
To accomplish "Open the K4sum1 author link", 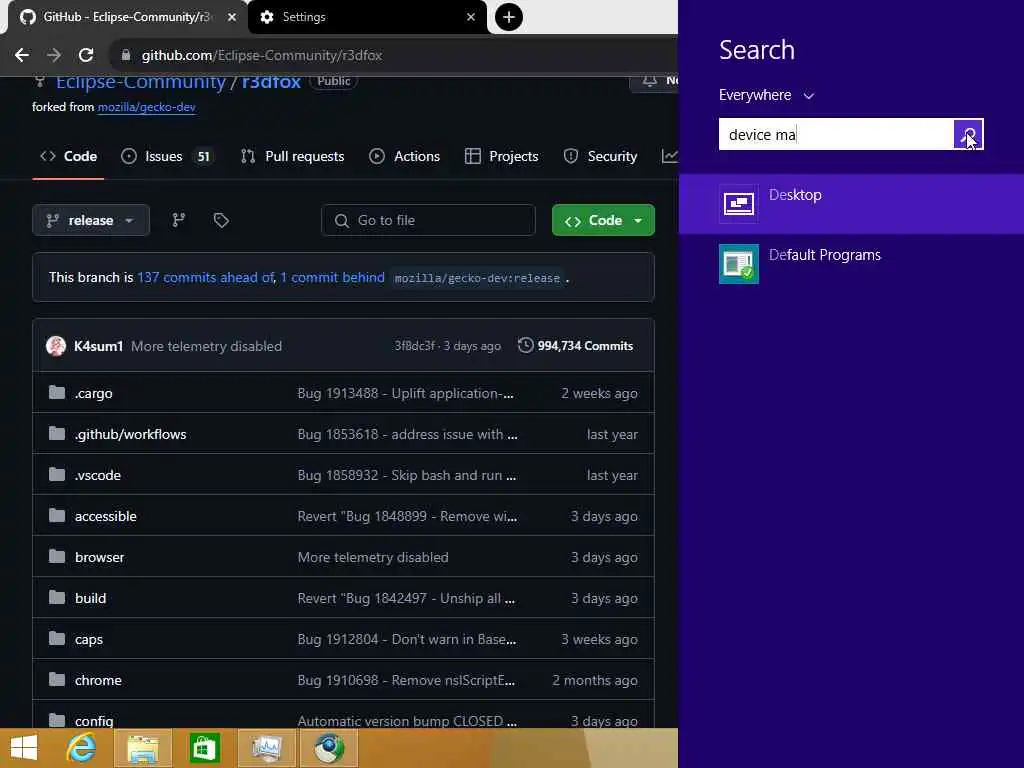I will pyautogui.click(x=99, y=346).
